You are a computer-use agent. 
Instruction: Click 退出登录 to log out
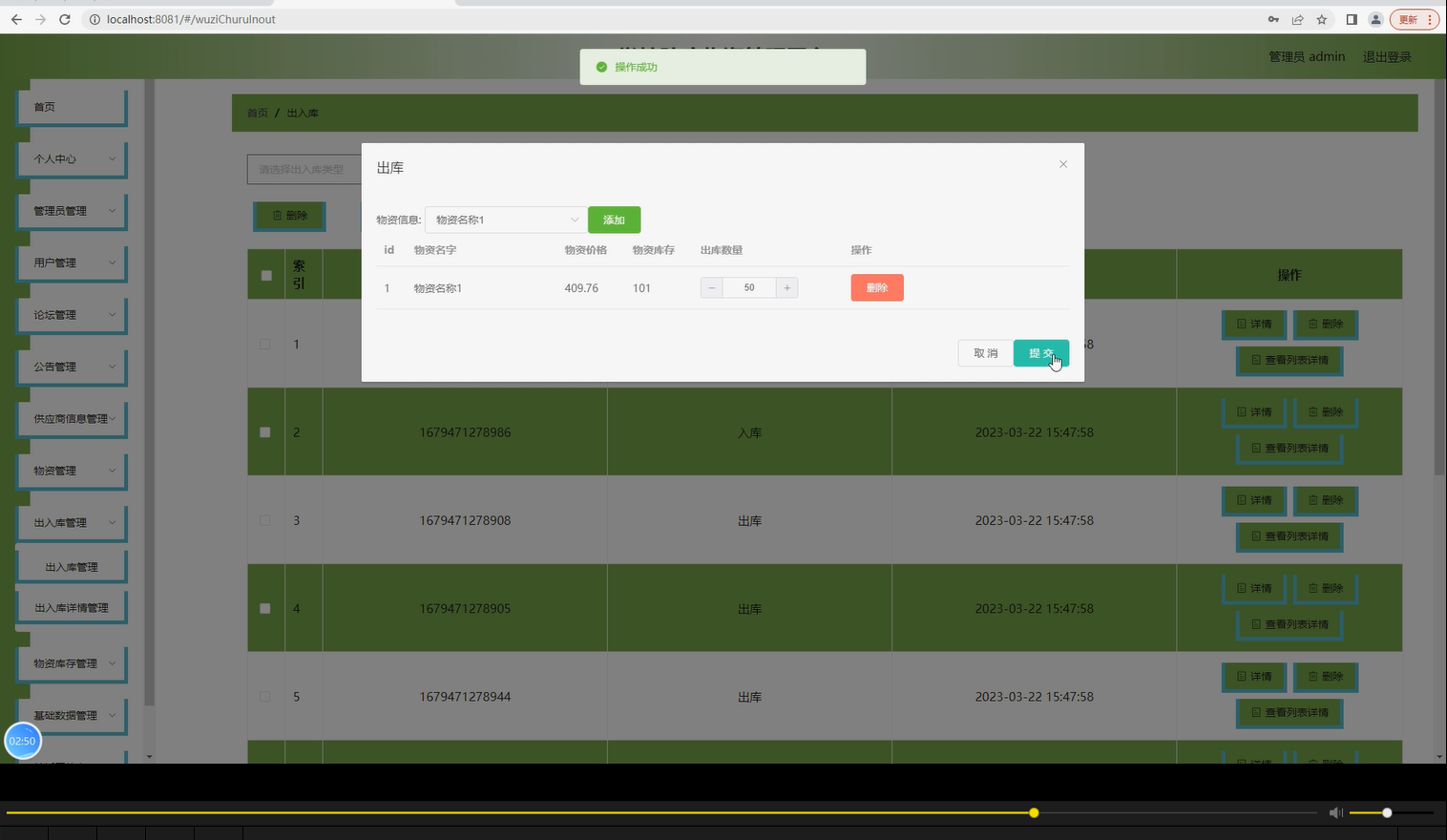1387,57
